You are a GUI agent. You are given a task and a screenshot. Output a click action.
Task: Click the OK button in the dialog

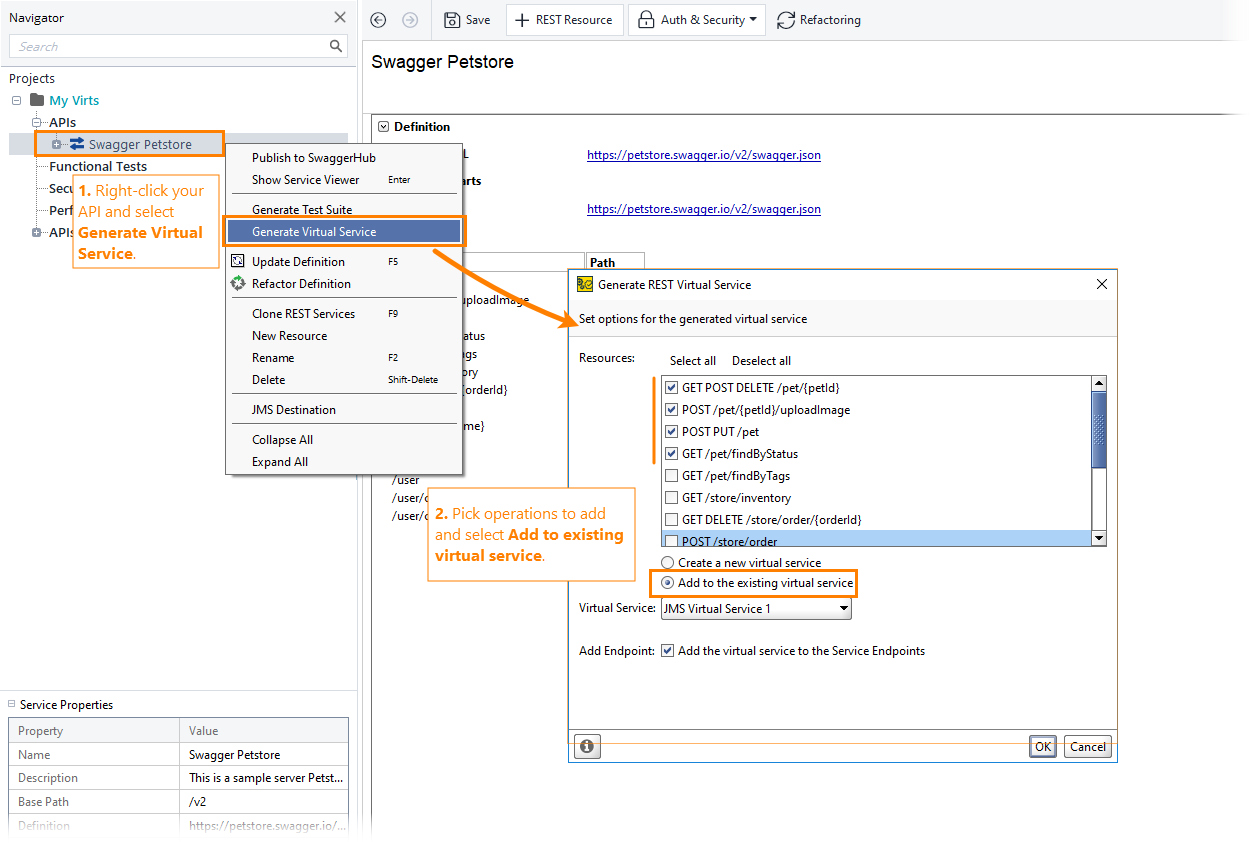click(x=1042, y=746)
